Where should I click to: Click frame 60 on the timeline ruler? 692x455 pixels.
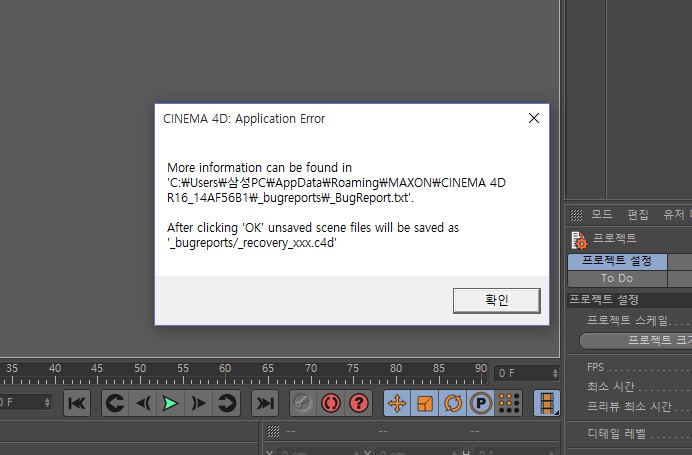coord(225,368)
